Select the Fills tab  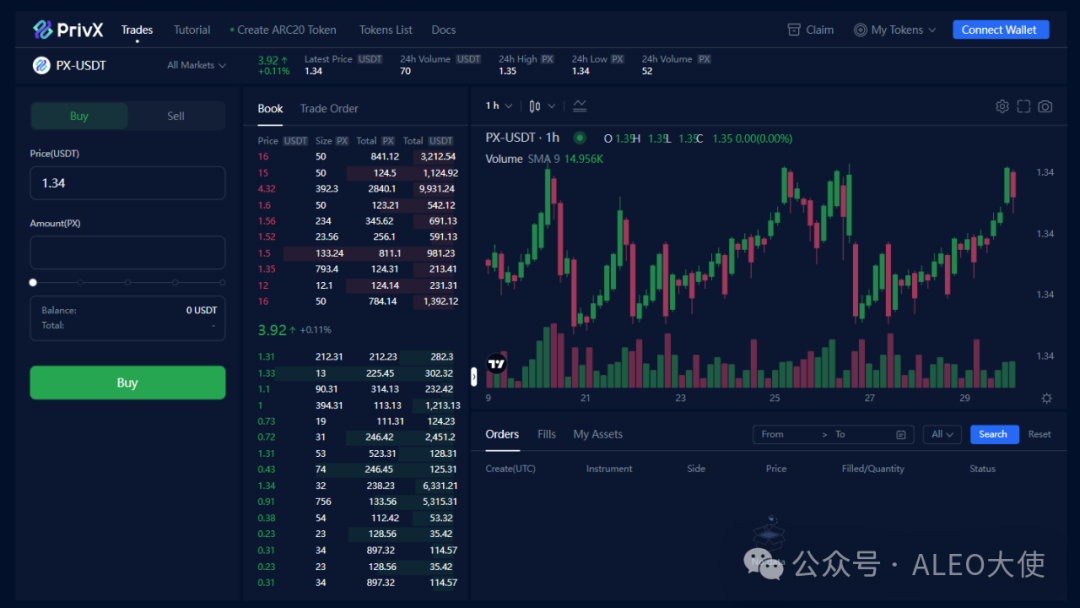pyautogui.click(x=546, y=434)
